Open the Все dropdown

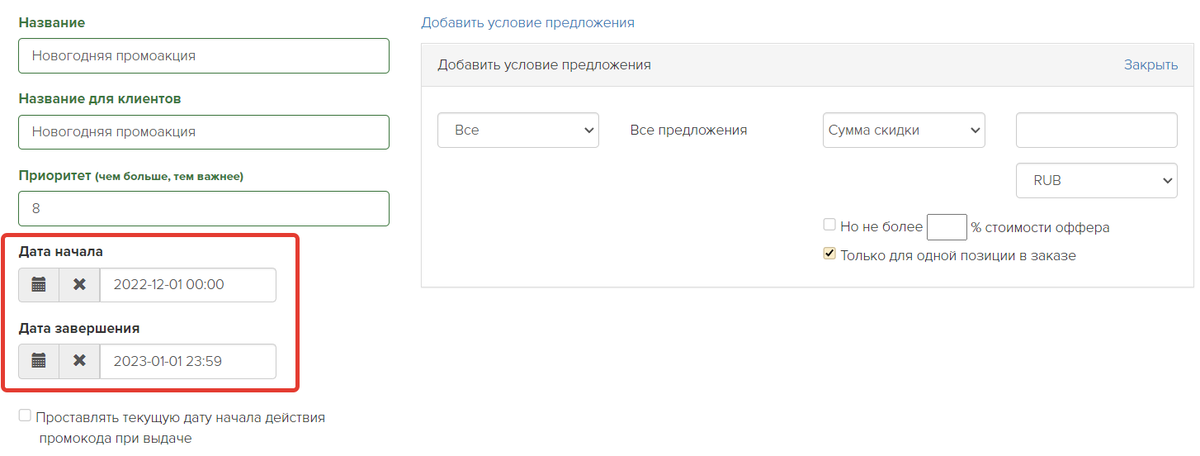pyautogui.click(x=518, y=130)
